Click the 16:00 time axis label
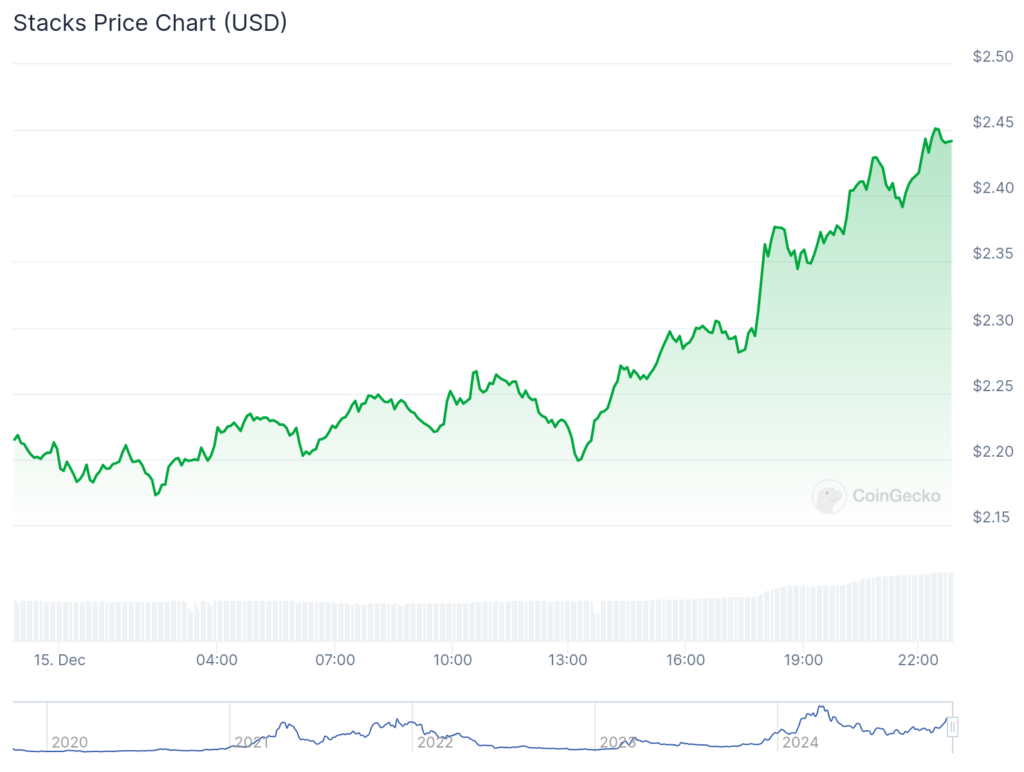 (x=685, y=660)
